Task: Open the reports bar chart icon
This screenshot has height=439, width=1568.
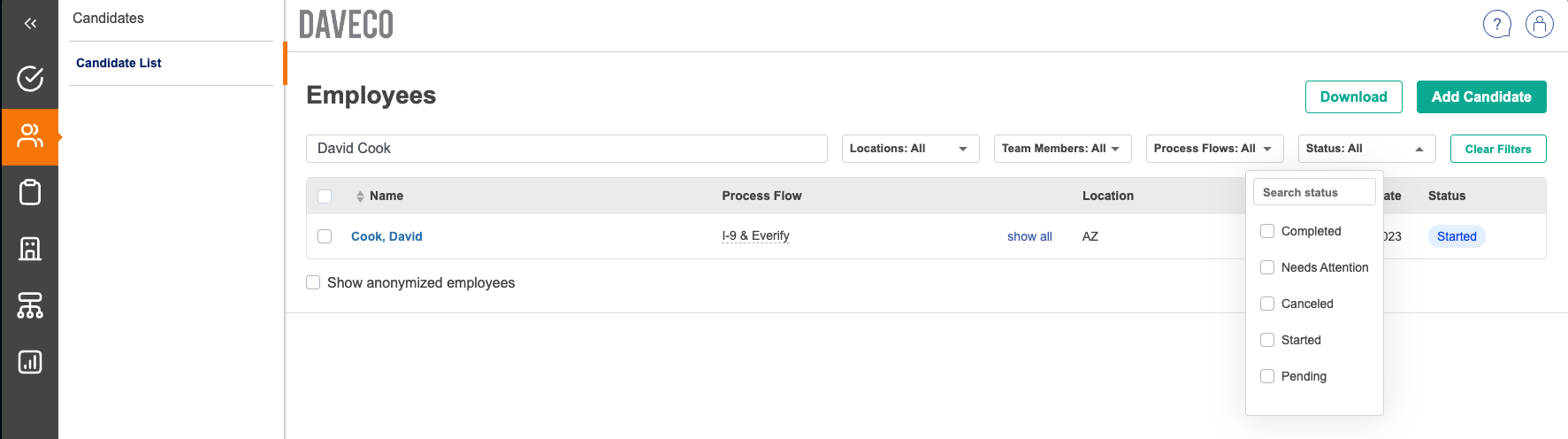Action: [x=30, y=362]
